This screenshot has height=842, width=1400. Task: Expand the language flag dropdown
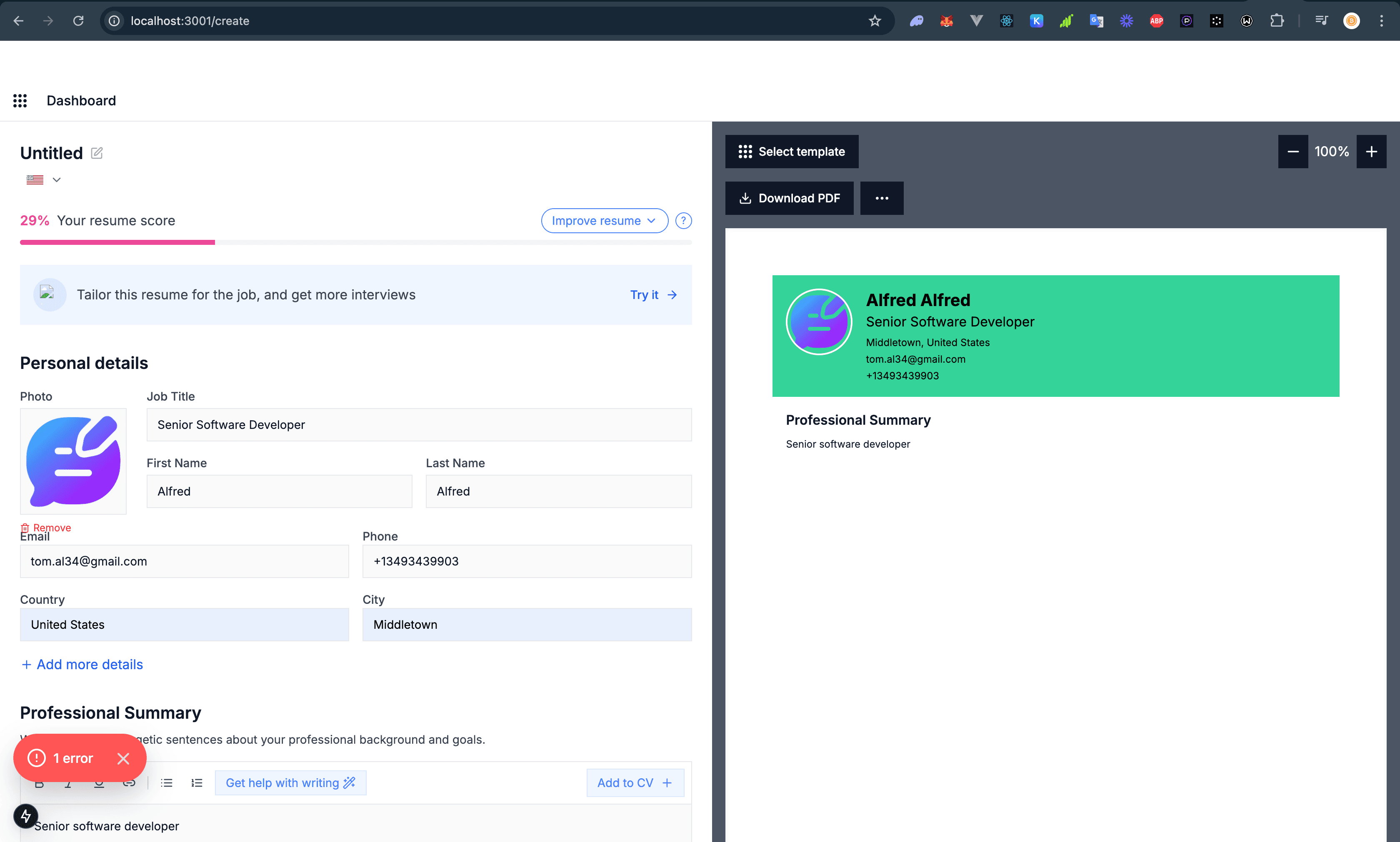click(x=56, y=180)
